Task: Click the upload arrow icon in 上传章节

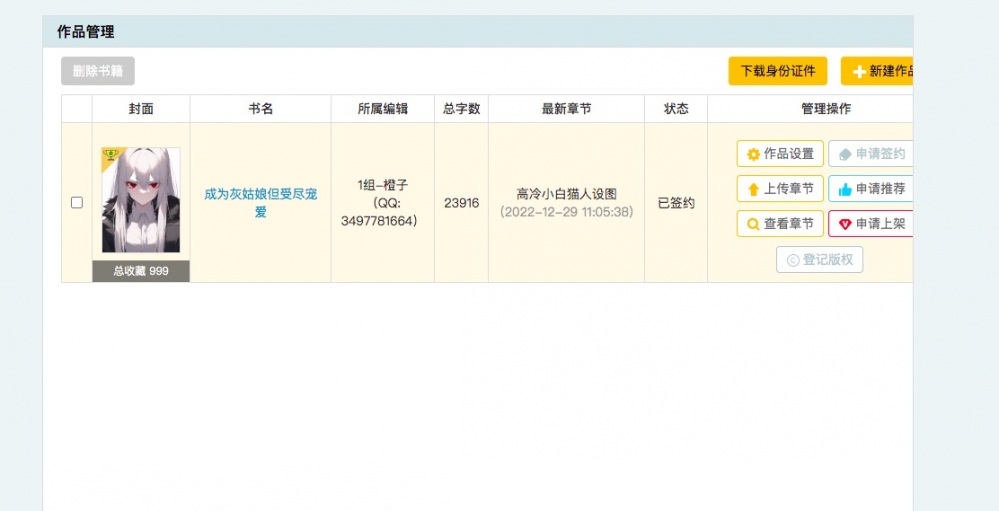Action: 753,189
